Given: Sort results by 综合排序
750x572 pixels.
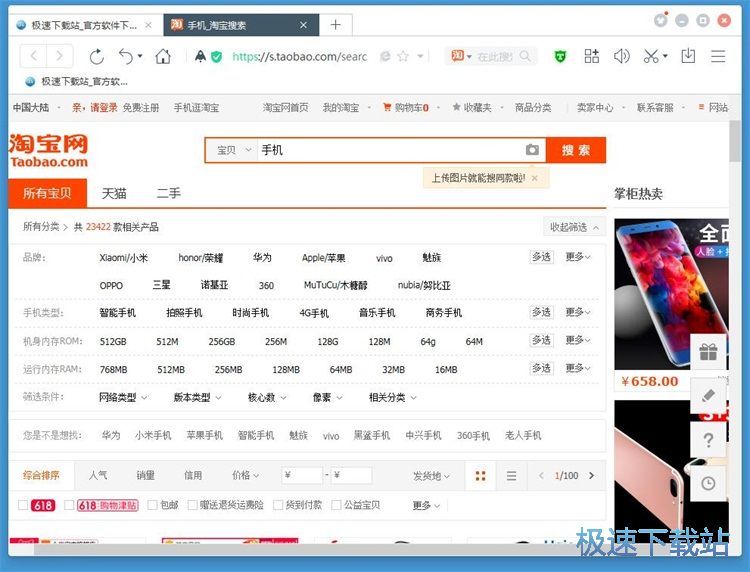Looking at the screenshot, I should pos(41,475).
